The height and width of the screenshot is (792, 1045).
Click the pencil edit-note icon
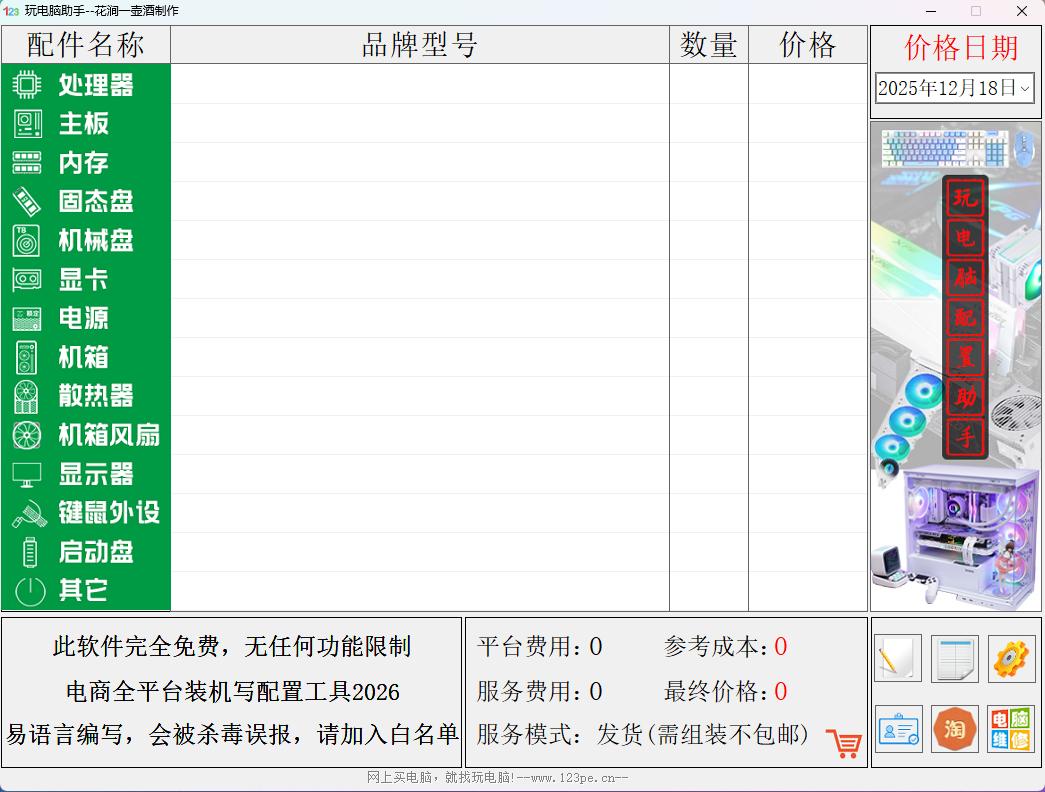[x=897, y=658]
